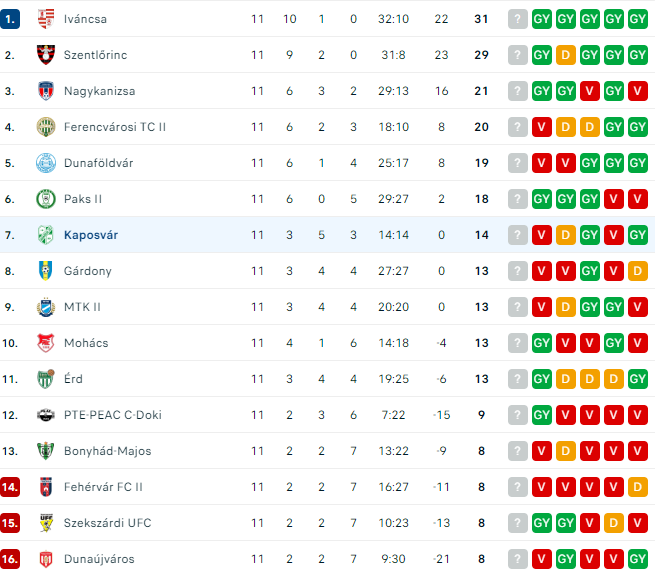
Task: Select the Dunaföldvár team emblem
Action: pyautogui.click(x=46, y=163)
